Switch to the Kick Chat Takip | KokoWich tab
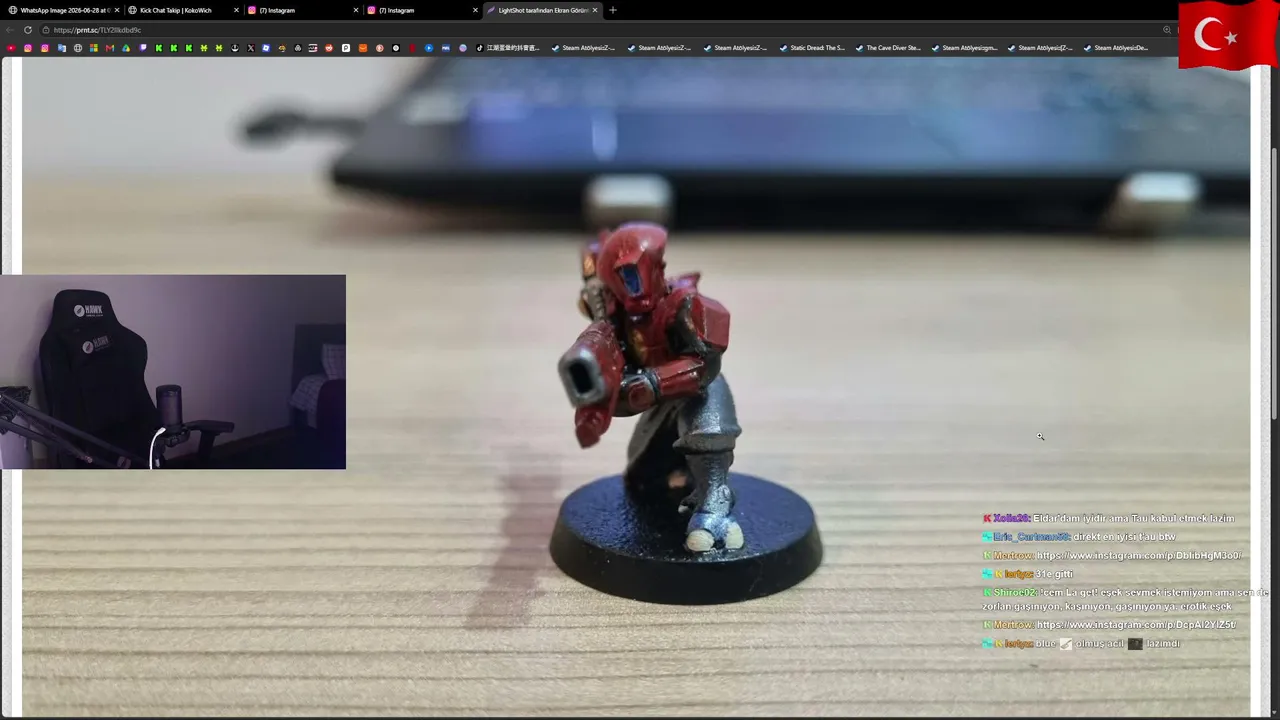 (x=184, y=10)
